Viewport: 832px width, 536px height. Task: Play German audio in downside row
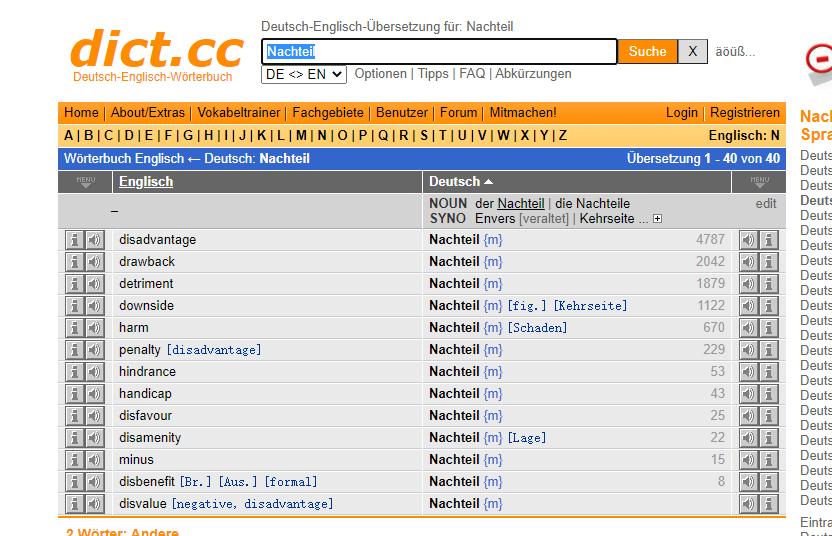pos(749,306)
